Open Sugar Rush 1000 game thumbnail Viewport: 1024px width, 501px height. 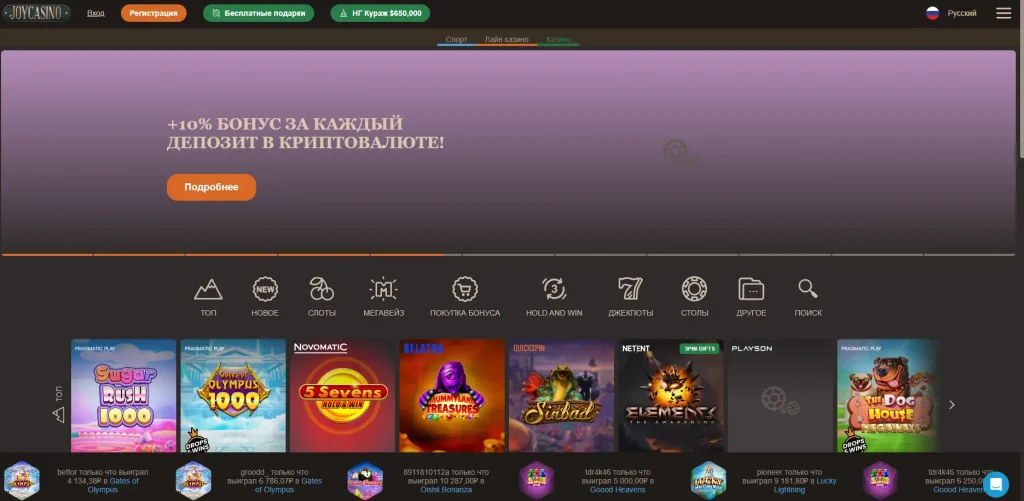tap(123, 396)
